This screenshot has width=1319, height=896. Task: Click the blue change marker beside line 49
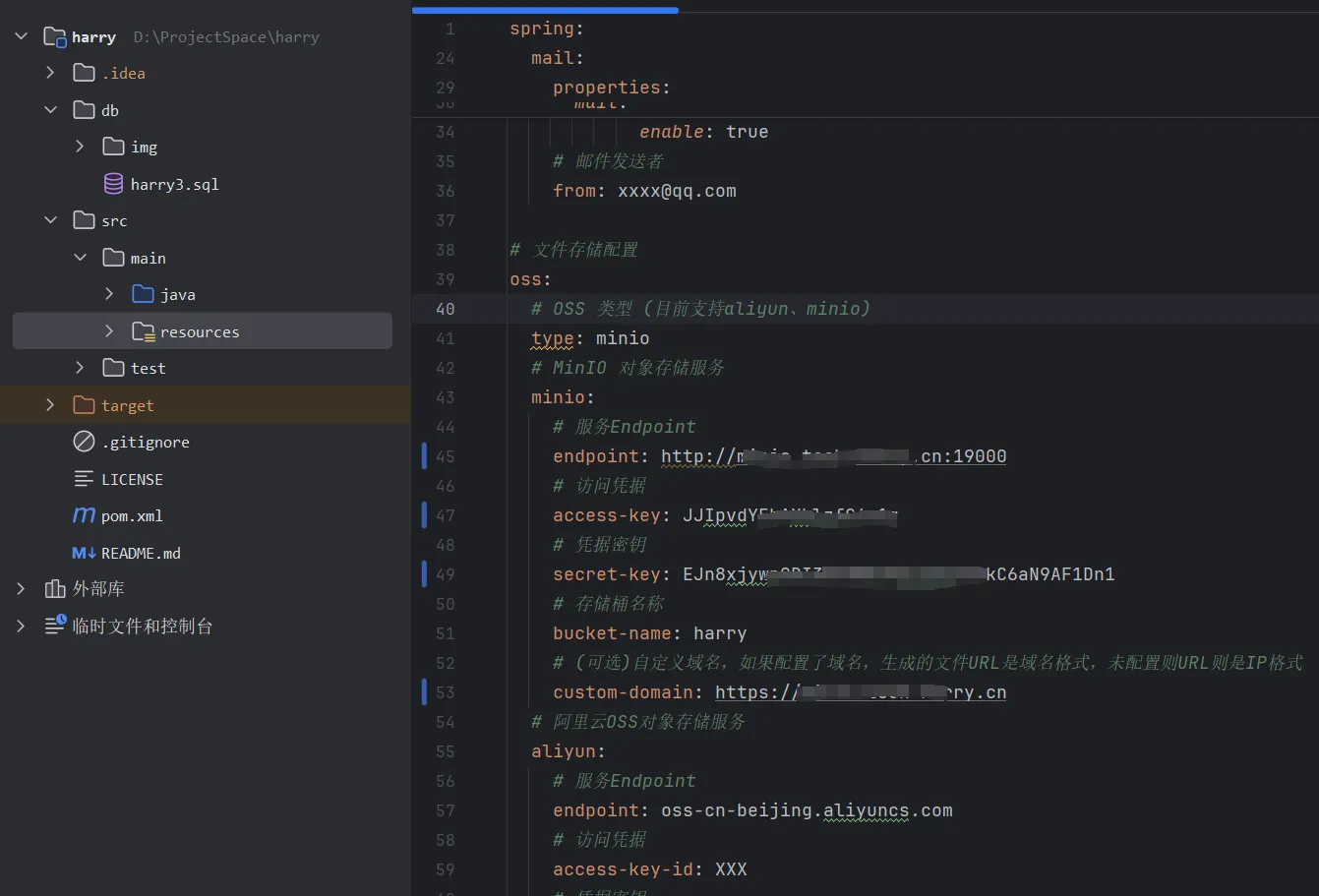point(424,574)
